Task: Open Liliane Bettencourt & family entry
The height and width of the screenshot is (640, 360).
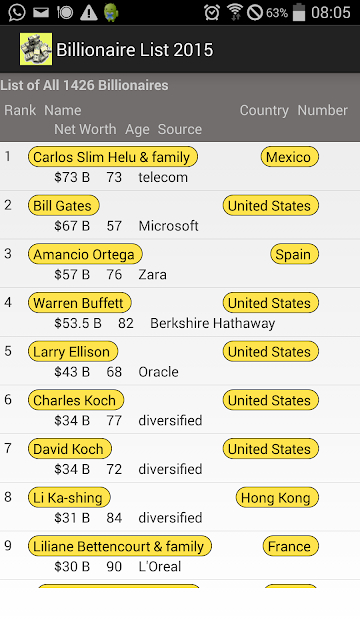Action: tap(120, 546)
